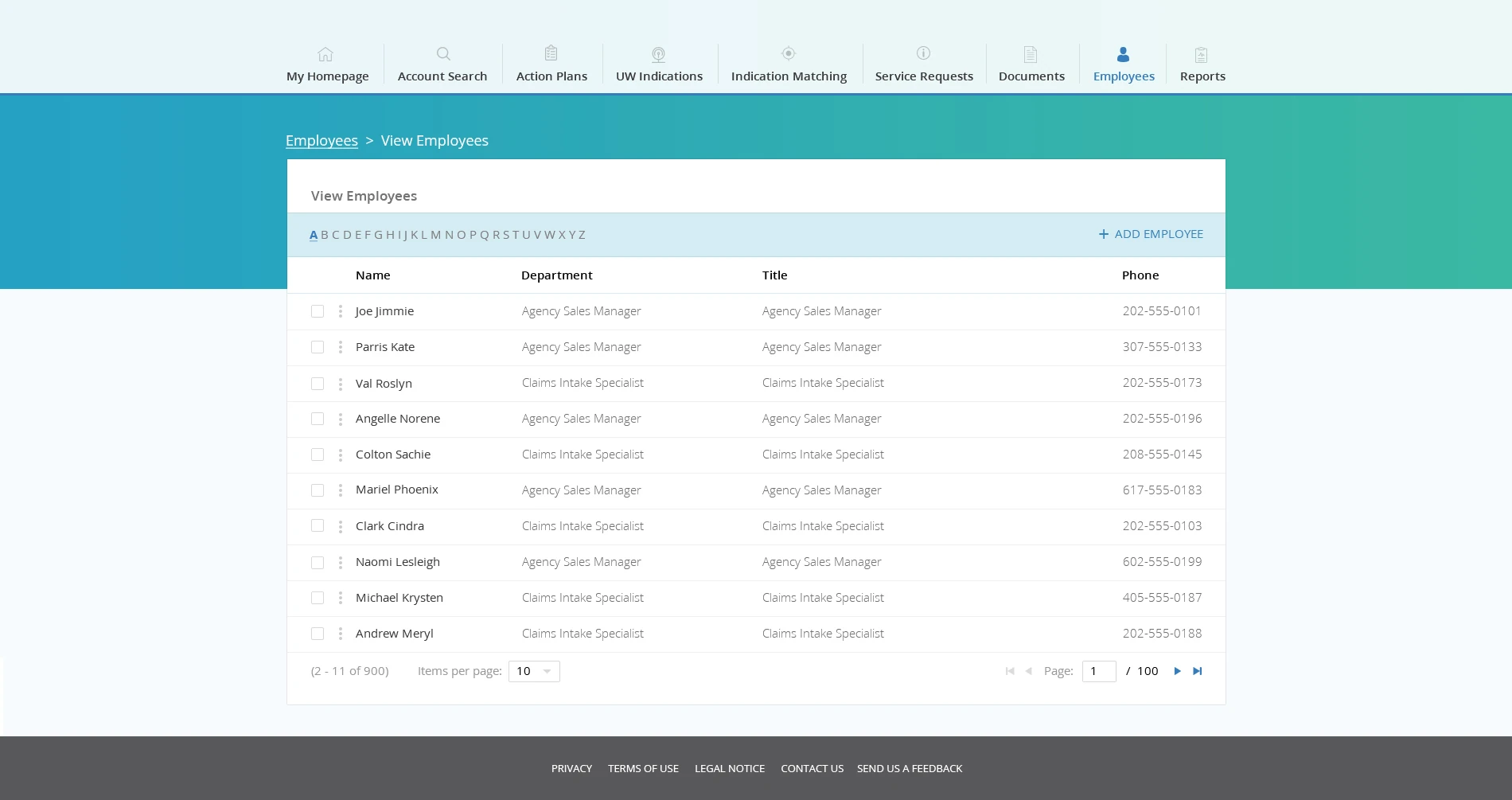1512x800 pixels.
Task: Open the Service Requests tab
Action: click(924, 64)
